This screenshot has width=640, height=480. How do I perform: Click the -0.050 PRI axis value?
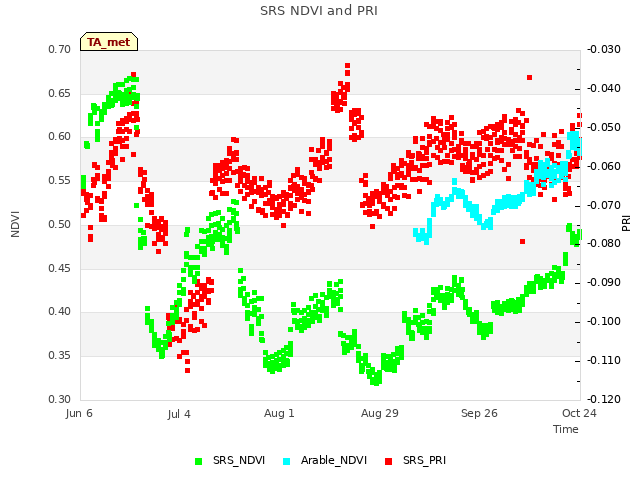(604, 127)
